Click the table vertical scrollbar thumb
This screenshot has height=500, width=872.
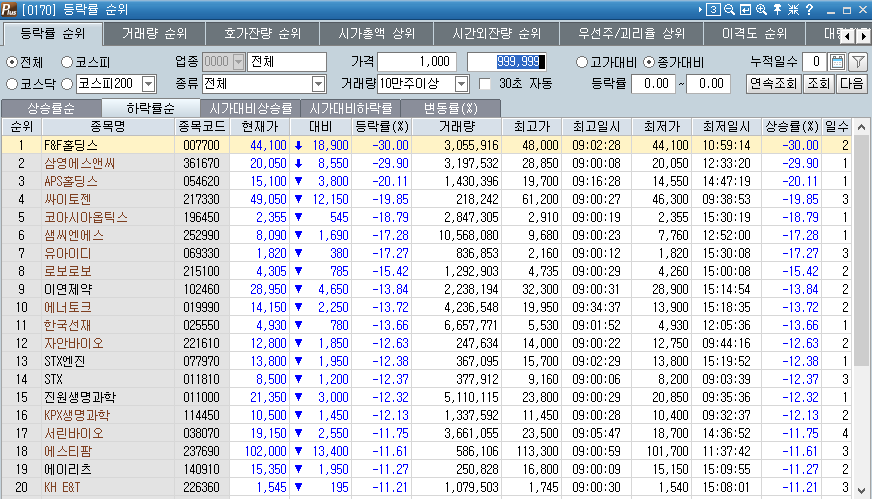point(861,250)
